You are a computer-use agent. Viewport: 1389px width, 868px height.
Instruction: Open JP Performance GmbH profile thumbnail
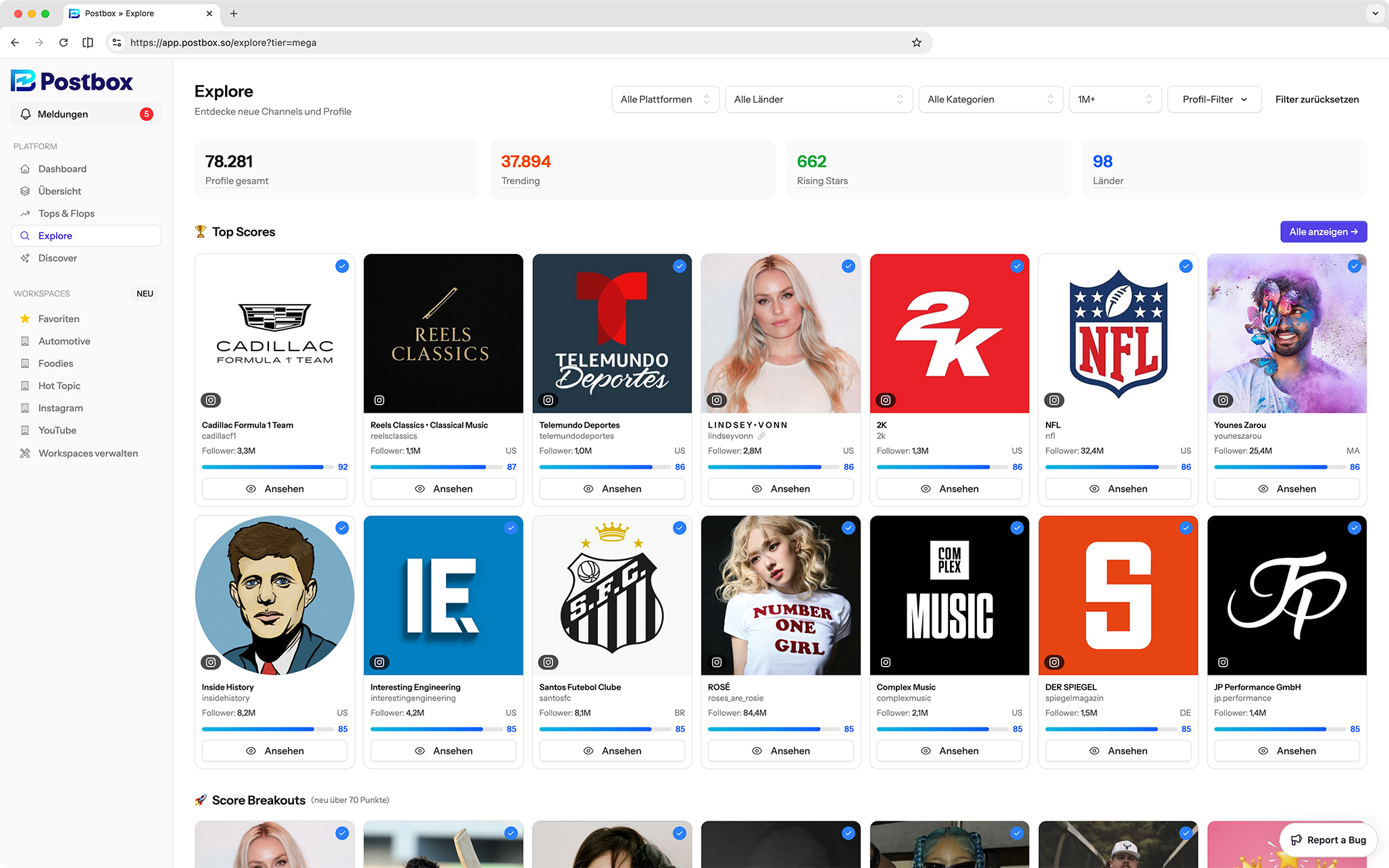click(x=1287, y=595)
